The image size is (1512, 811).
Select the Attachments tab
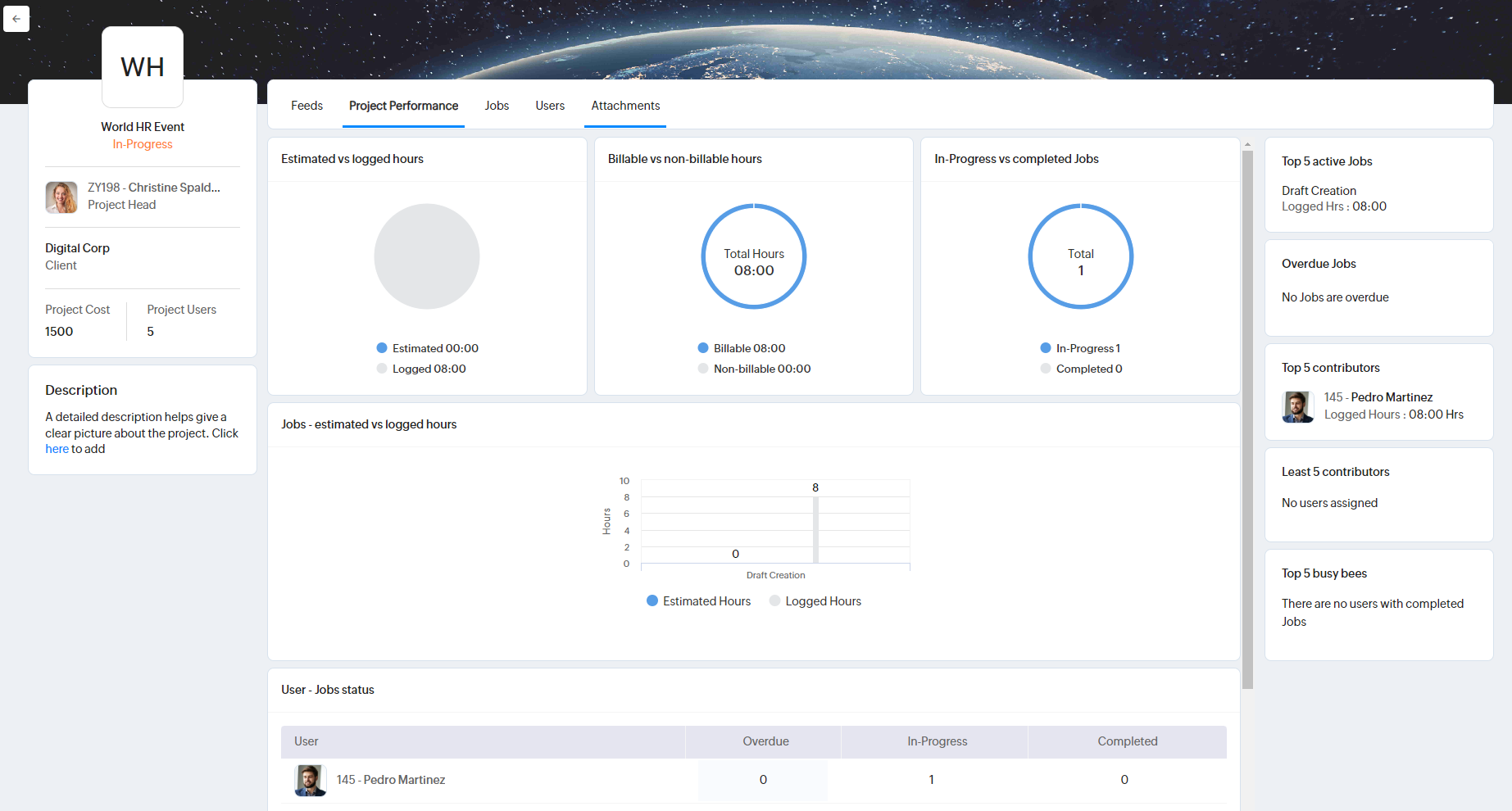625,106
